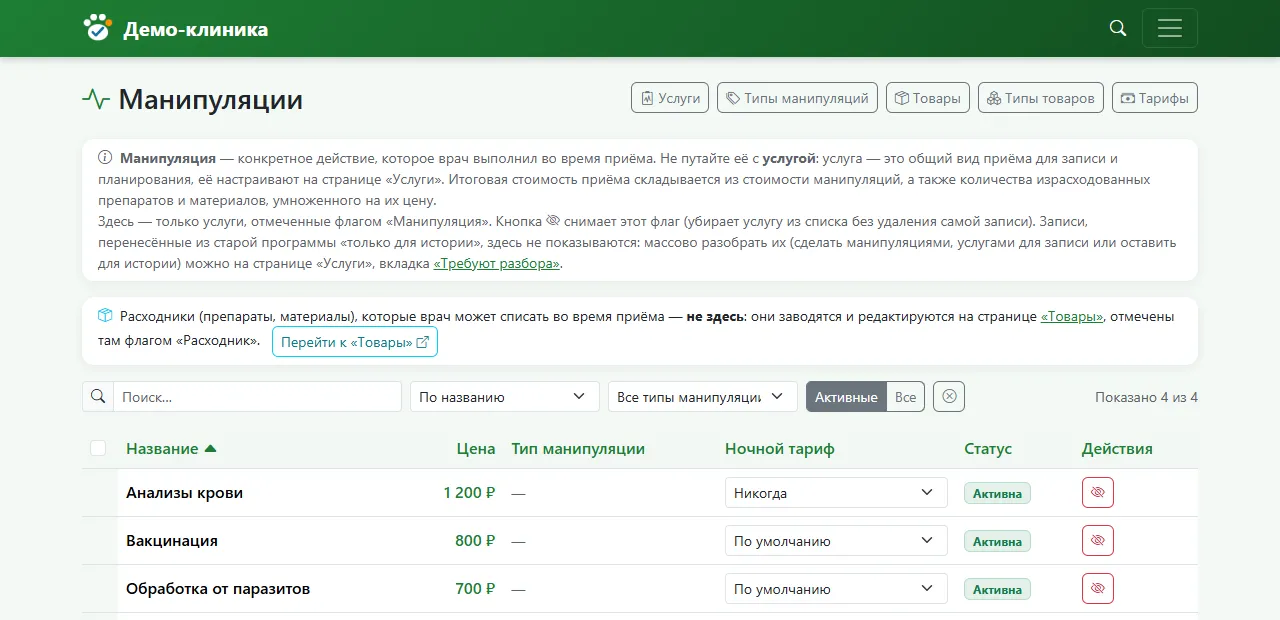Click the Демо-клиника paw logo icon

point(97,28)
